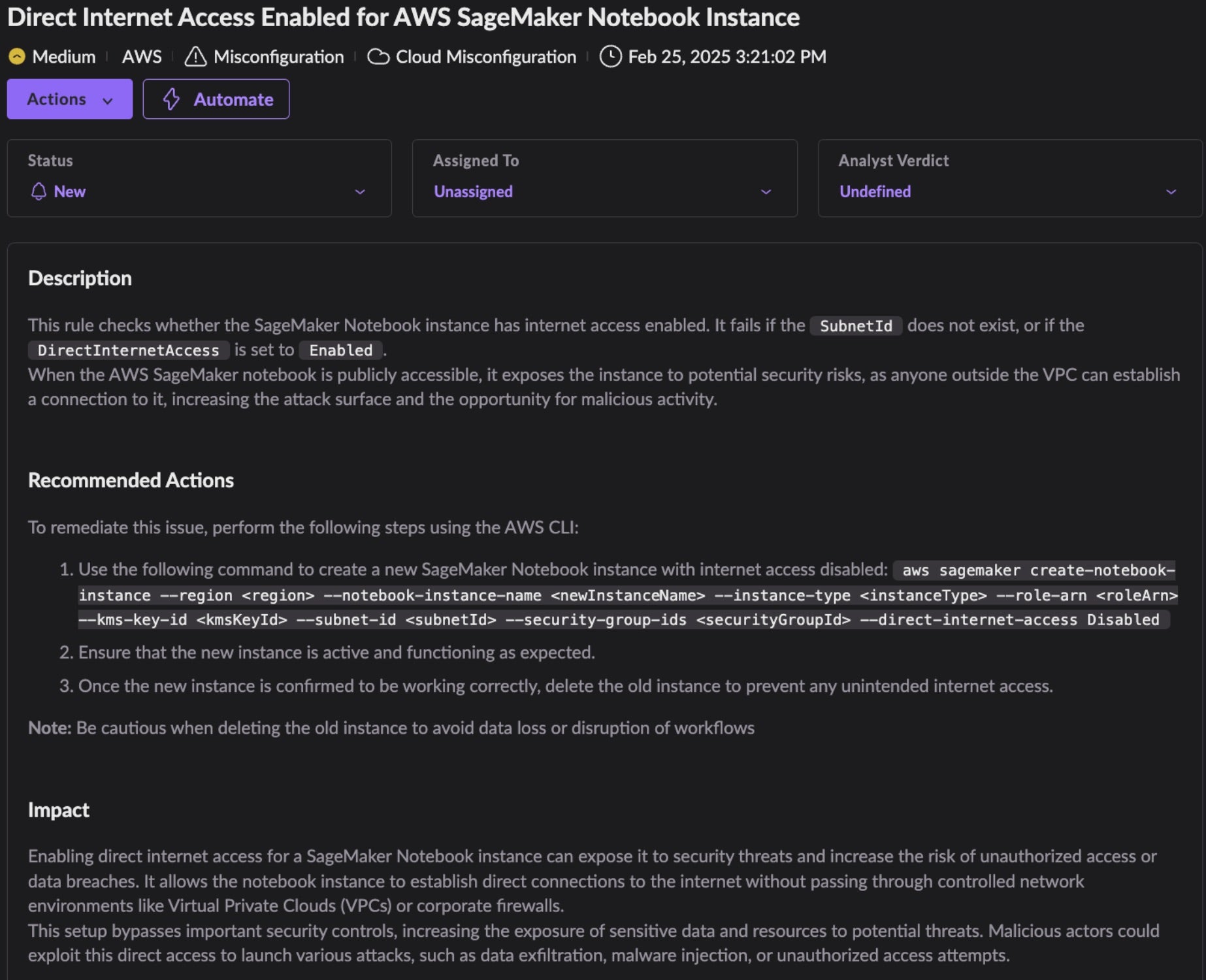Click the clock icon beside timestamp
1206x980 pixels.
pos(610,57)
